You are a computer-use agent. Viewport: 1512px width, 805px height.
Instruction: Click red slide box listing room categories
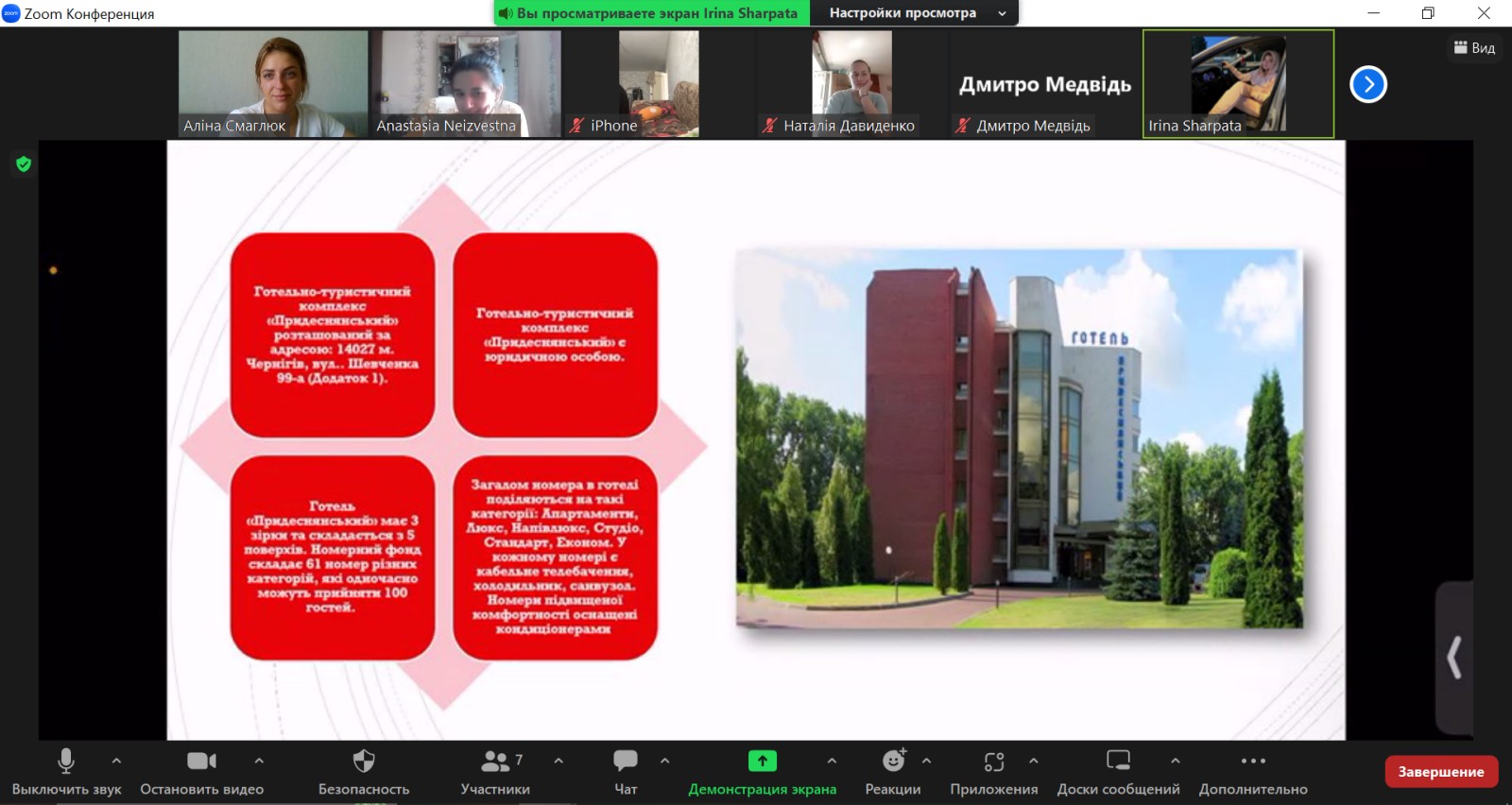555,557
